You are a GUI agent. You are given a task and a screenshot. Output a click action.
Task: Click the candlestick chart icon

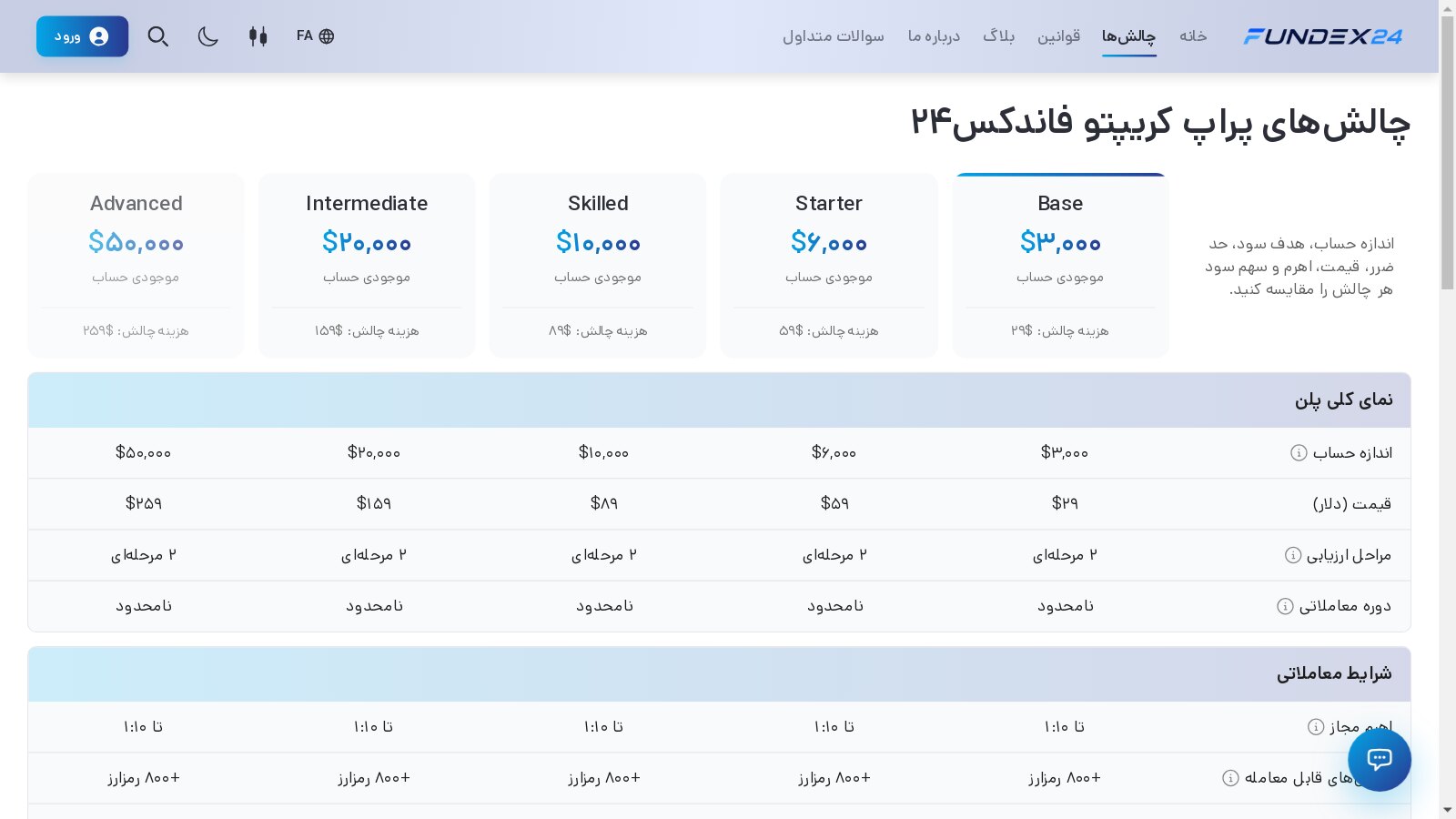point(258,36)
